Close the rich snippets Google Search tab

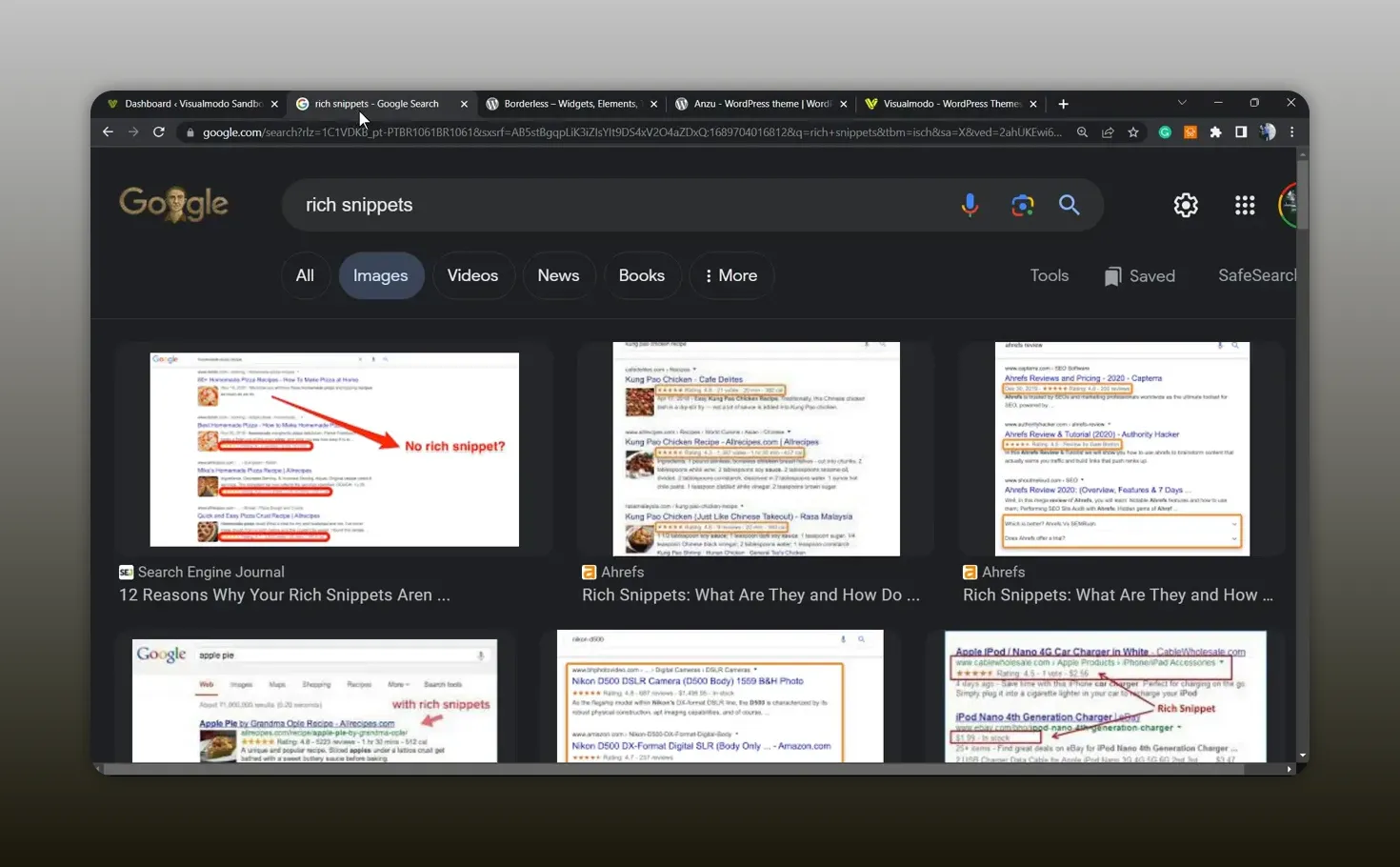464,104
